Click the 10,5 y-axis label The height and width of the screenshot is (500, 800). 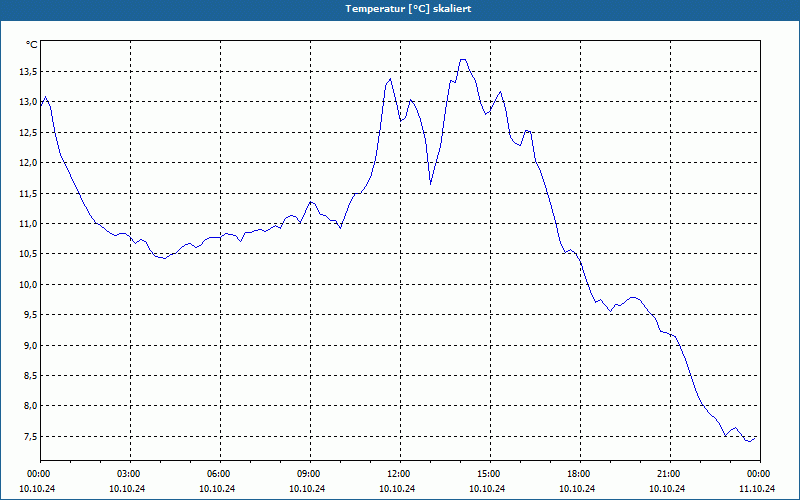coord(28,254)
